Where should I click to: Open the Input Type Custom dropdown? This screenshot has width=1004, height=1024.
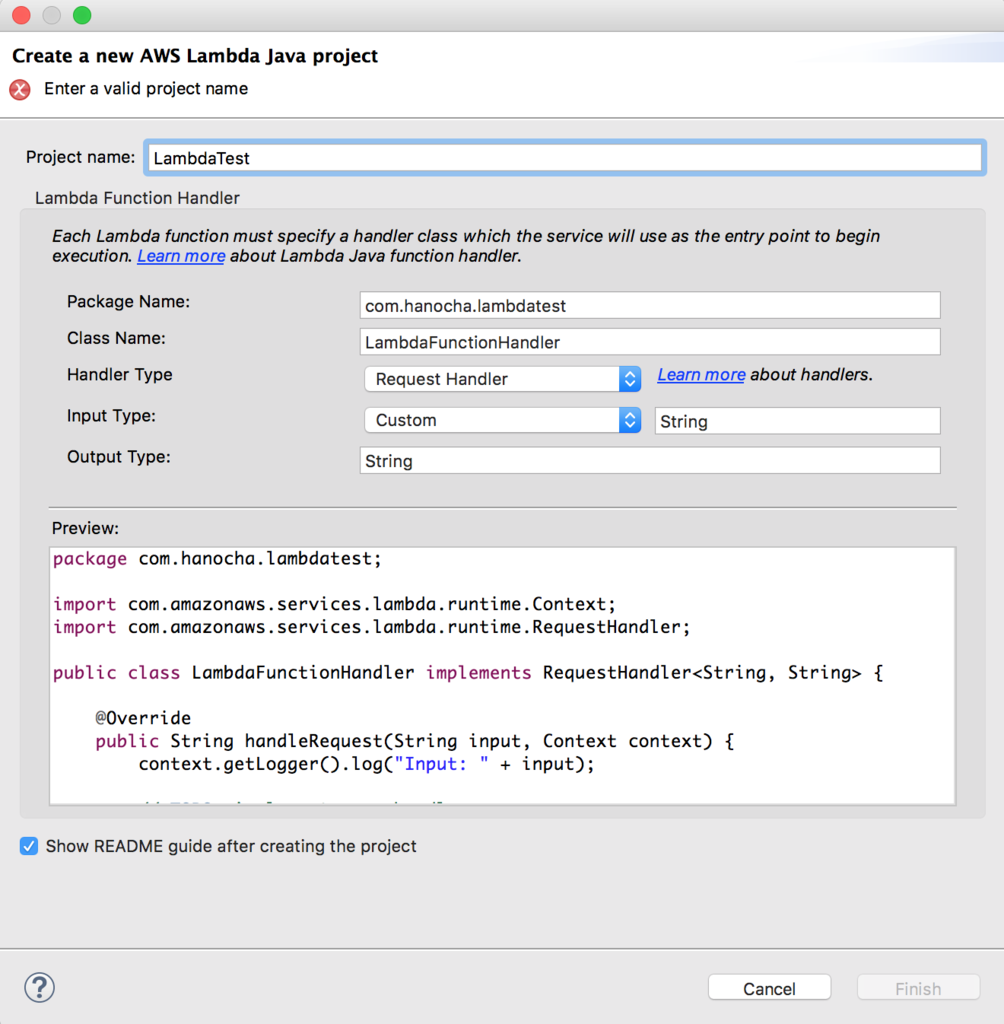point(502,420)
